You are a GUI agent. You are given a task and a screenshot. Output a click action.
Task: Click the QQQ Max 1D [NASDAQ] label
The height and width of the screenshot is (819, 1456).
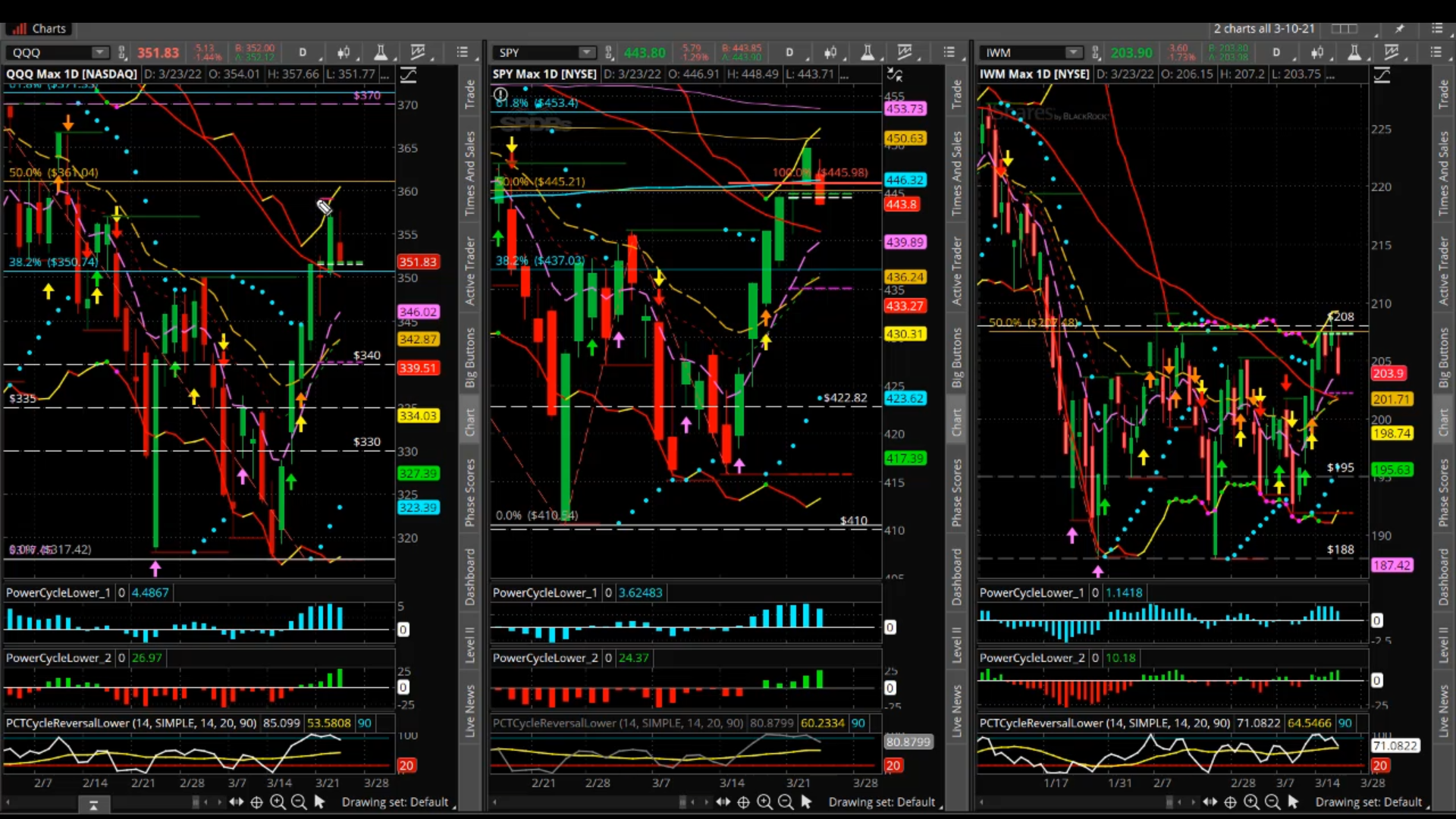point(71,74)
